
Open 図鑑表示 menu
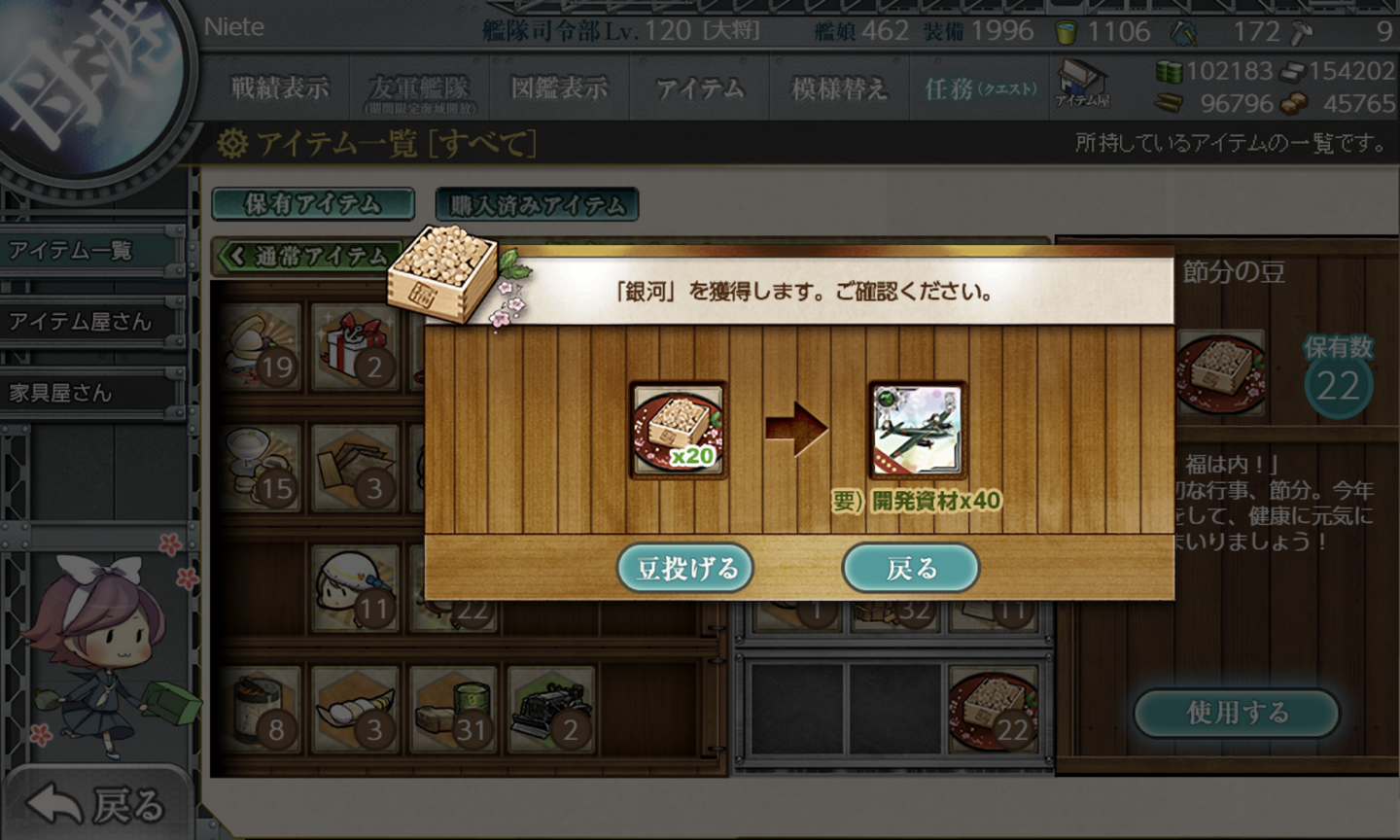click(560, 88)
